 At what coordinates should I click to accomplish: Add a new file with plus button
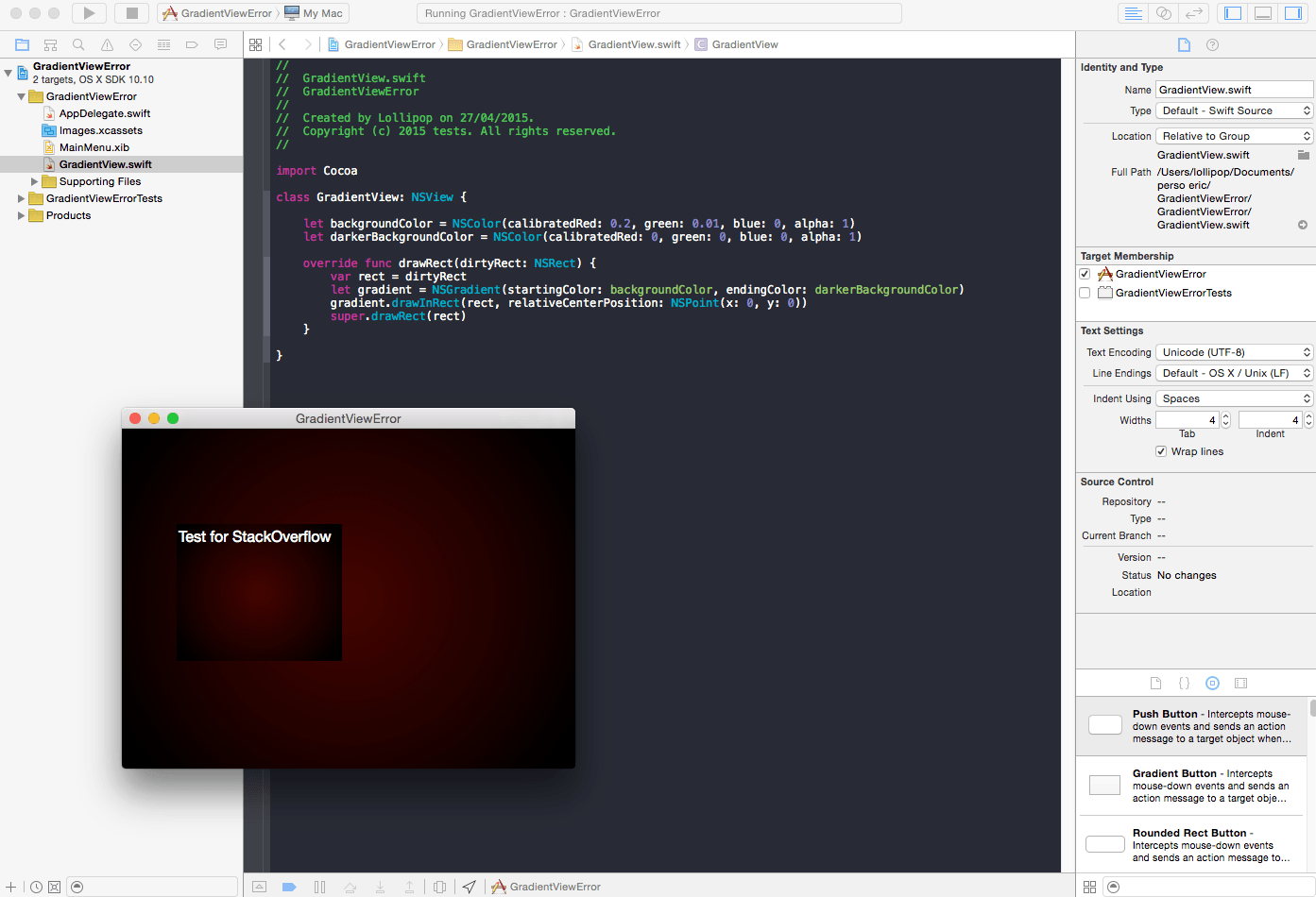[x=11, y=887]
